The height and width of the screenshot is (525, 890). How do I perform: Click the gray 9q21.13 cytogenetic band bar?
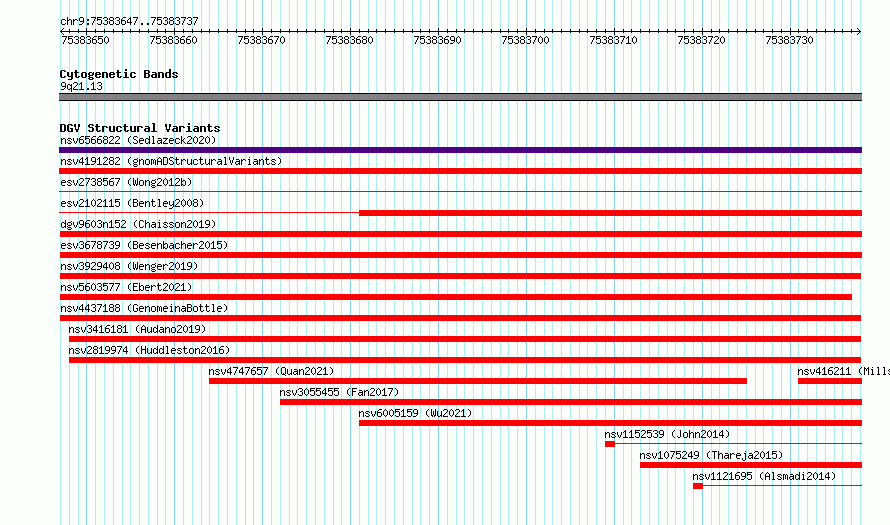[460, 97]
